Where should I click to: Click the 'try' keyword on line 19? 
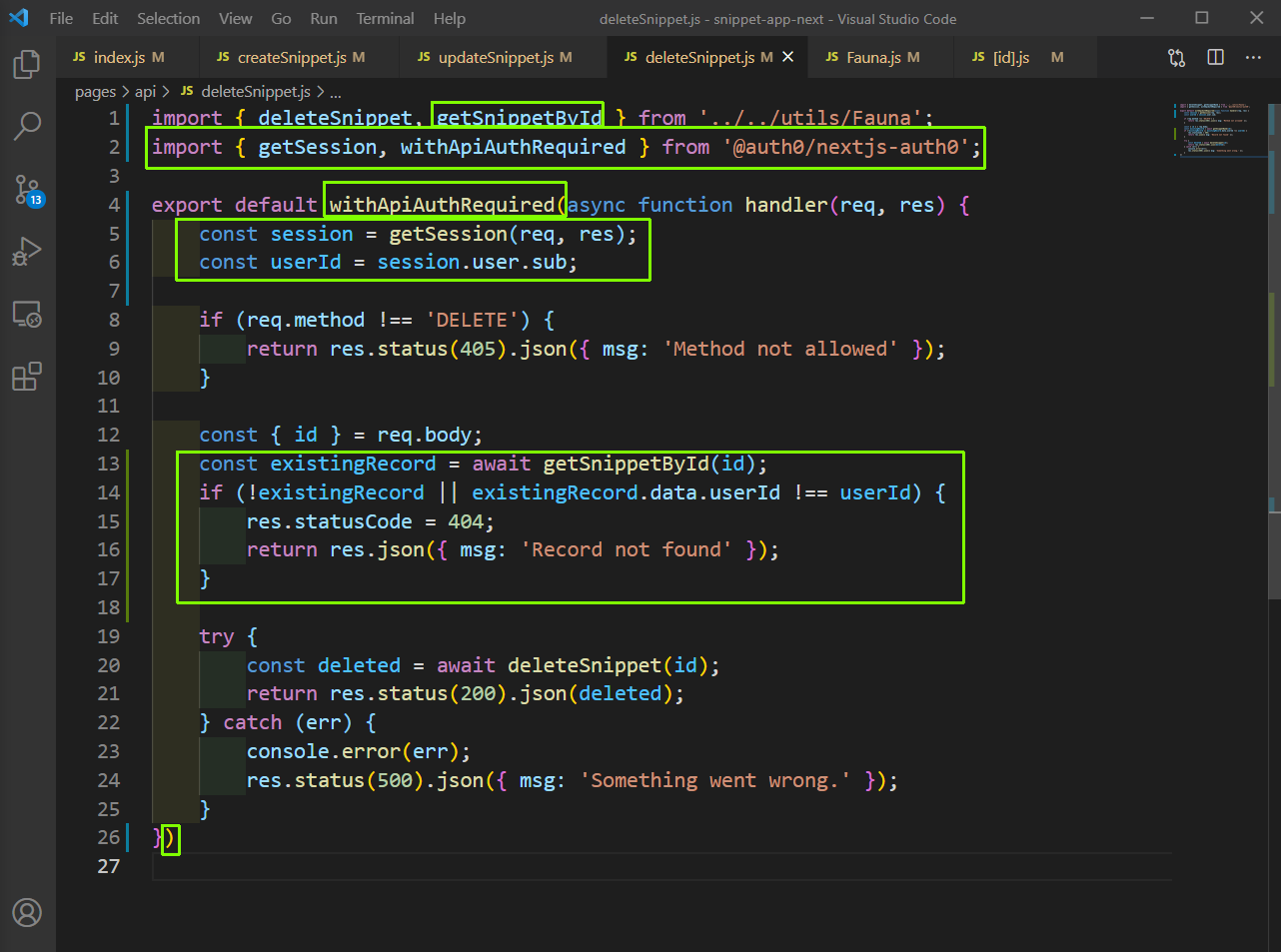(x=217, y=636)
